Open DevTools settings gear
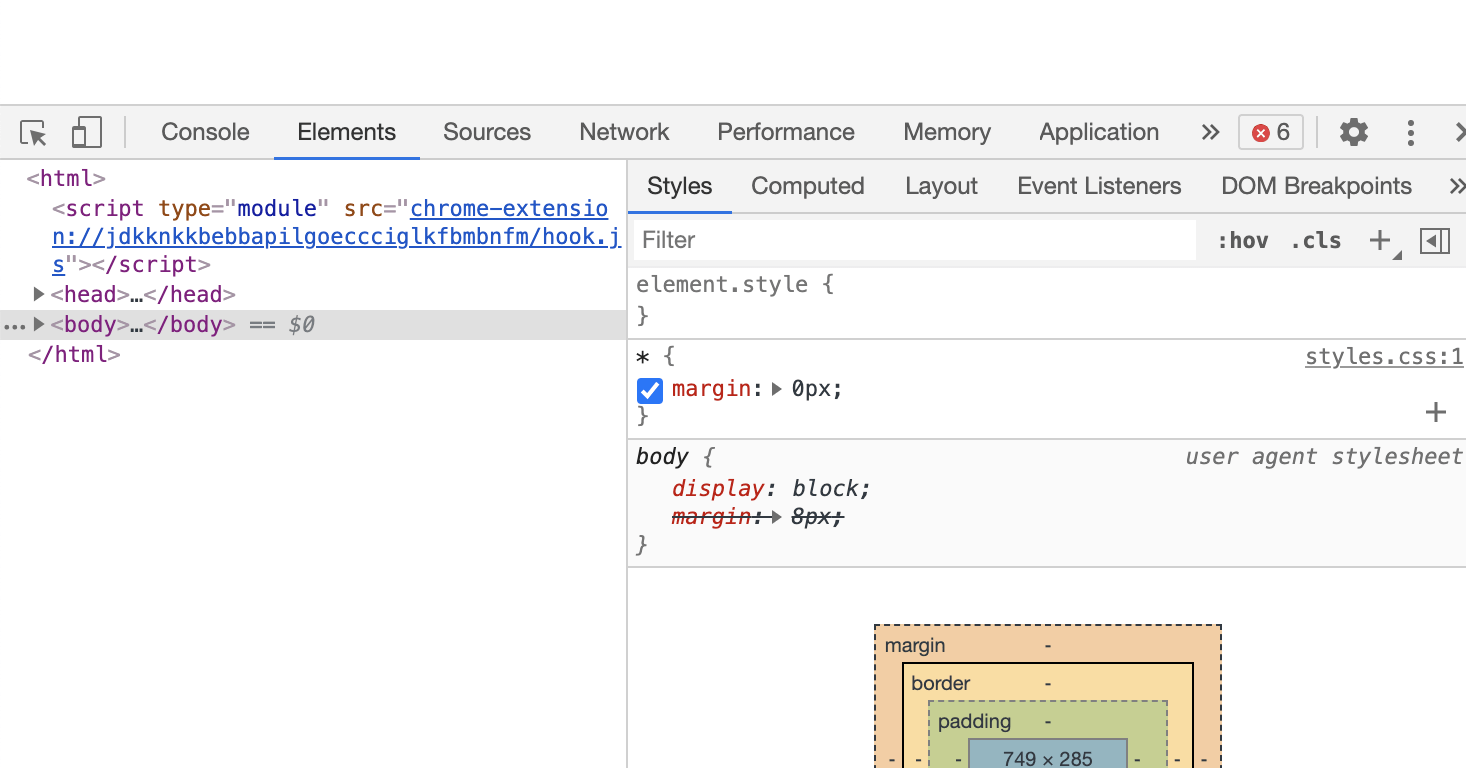1466x768 pixels. [1354, 132]
